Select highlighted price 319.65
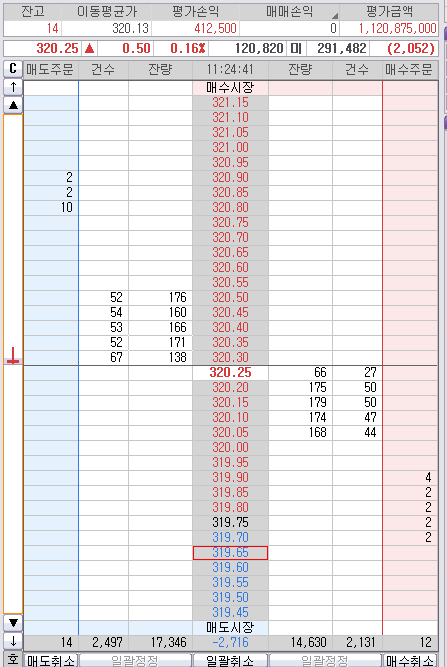 click(x=230, y=553)
